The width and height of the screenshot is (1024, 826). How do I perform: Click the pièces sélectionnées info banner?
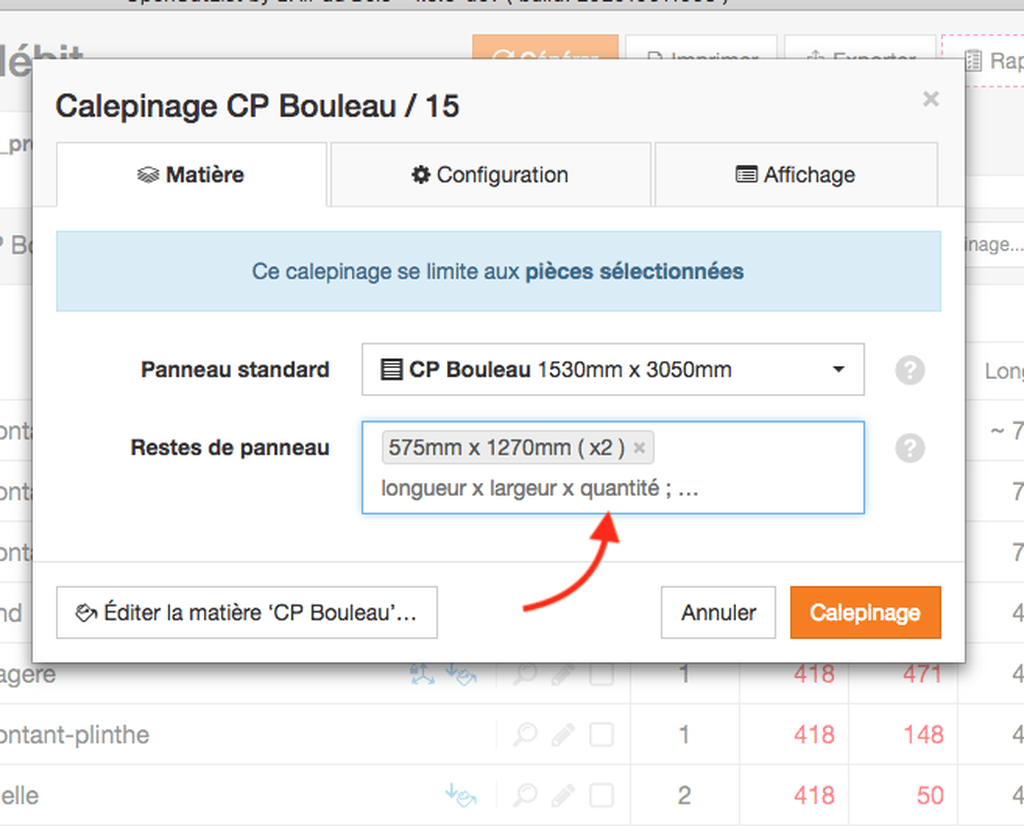[x=498, y=271]
